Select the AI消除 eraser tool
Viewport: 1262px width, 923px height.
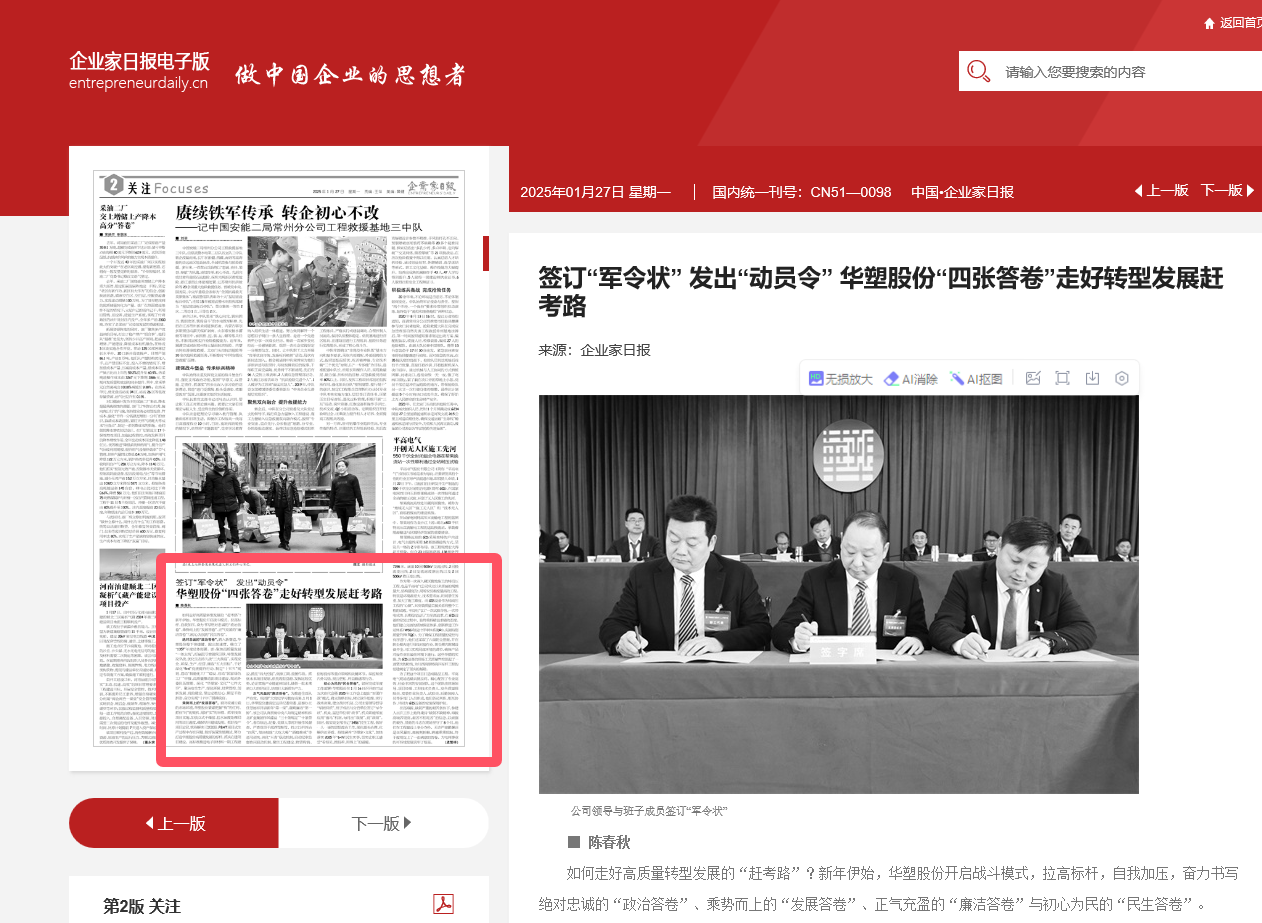point(911,379)
